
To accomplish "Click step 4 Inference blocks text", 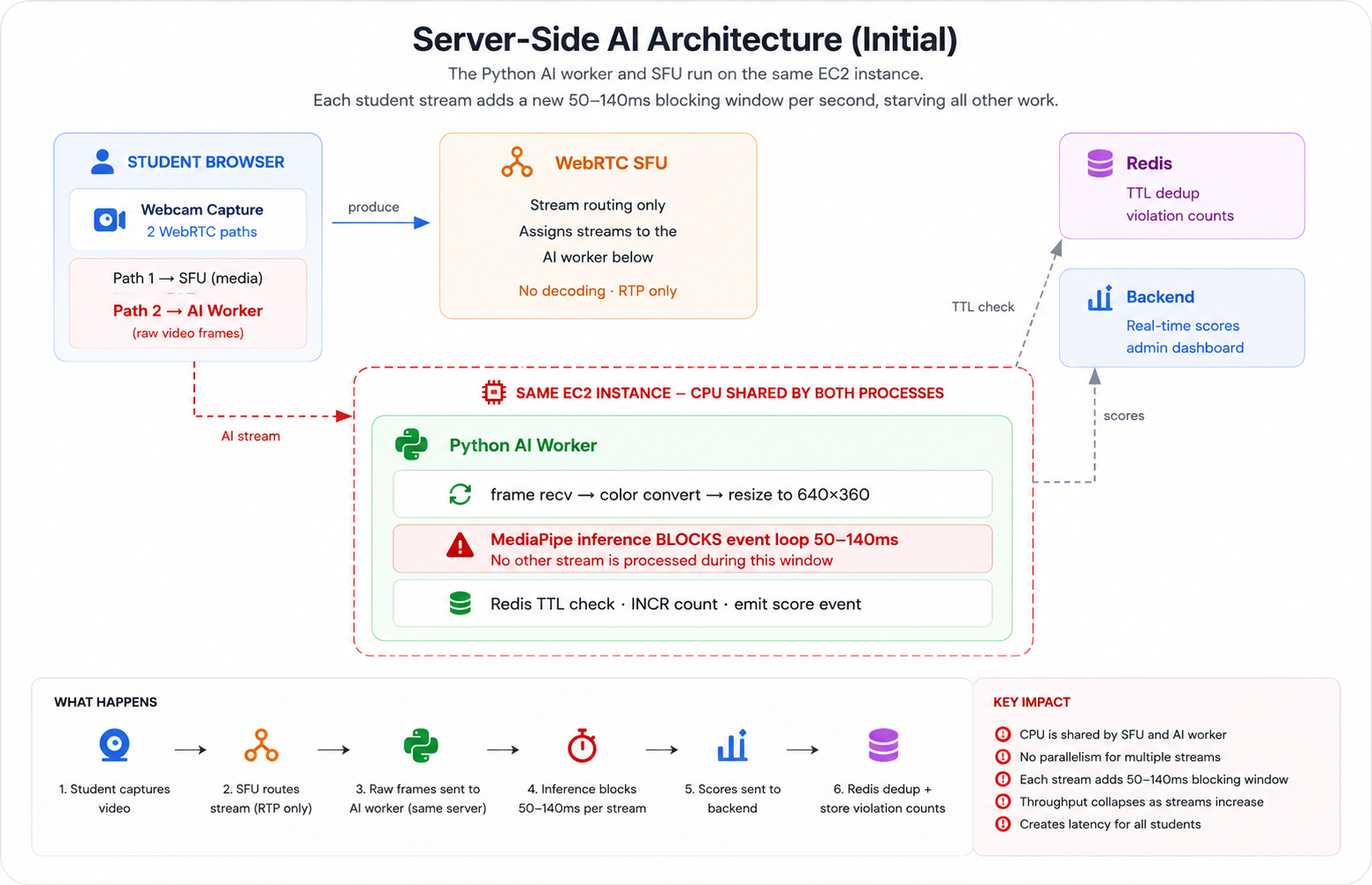I will click(582, 799).
